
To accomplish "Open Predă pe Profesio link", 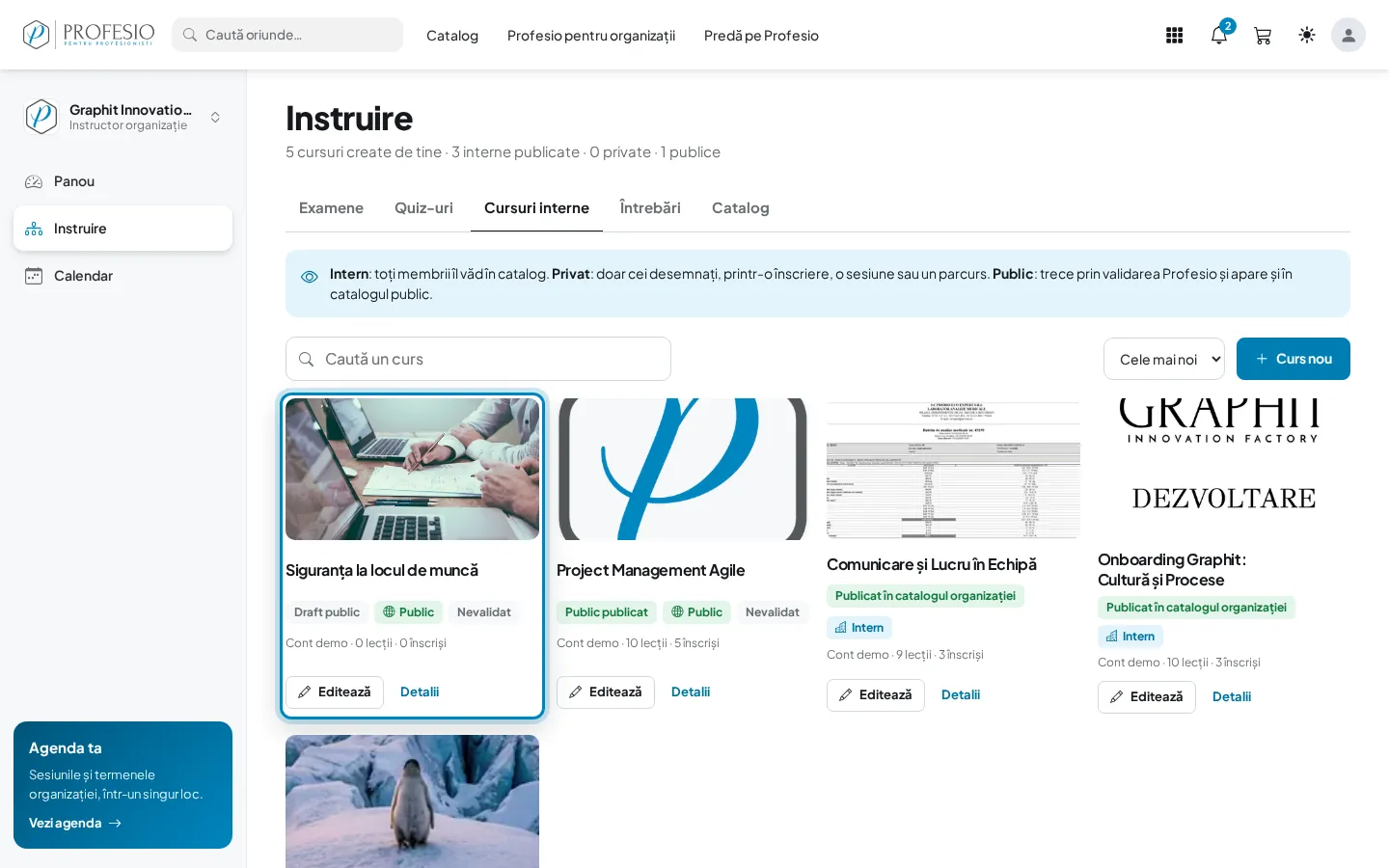I will coord(761,36).
